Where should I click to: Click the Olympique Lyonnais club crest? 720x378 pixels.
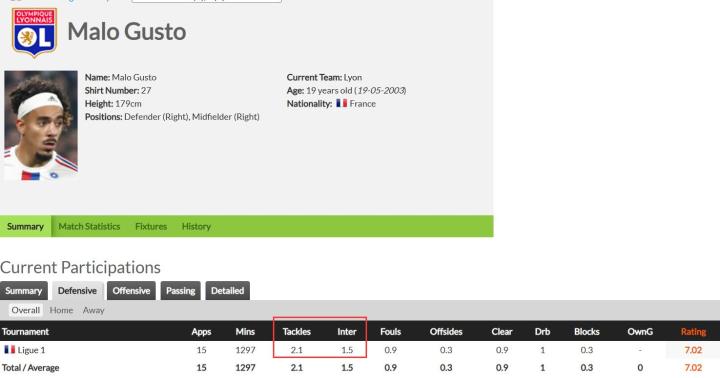(x=34, y=32)
